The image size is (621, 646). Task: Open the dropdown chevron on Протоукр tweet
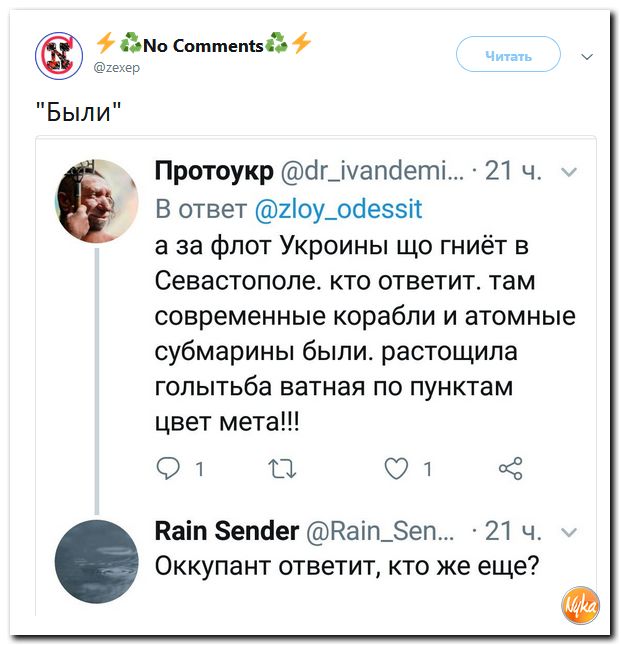[569, 172]
